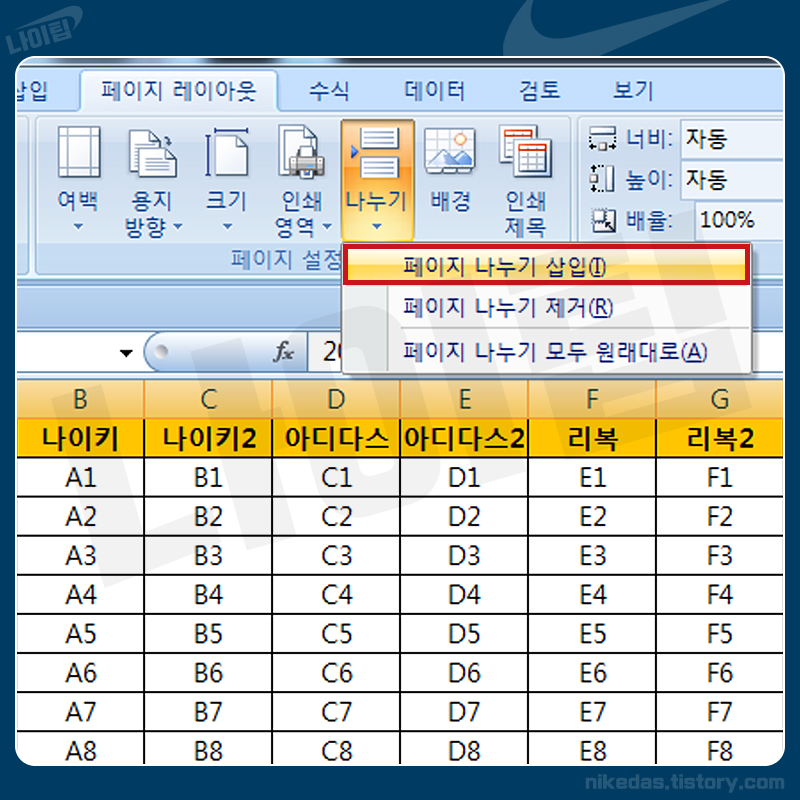Expand the 나누기 dropdown arrow

coord(377,226)
